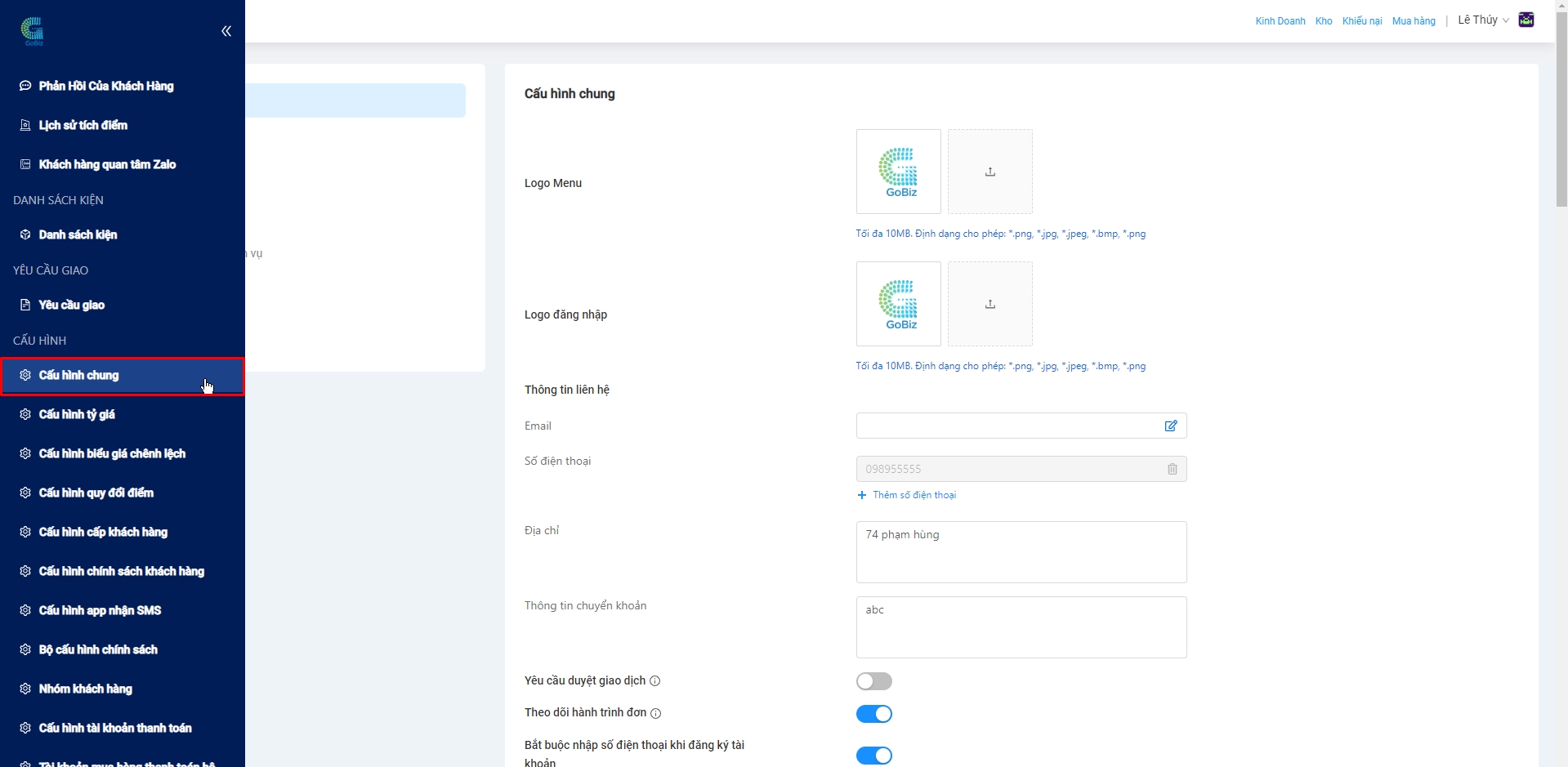Click the user avatar icon at top right
Image resolution: width=1568 pixels, height=767 pixels.
(x=1526, y=20)
